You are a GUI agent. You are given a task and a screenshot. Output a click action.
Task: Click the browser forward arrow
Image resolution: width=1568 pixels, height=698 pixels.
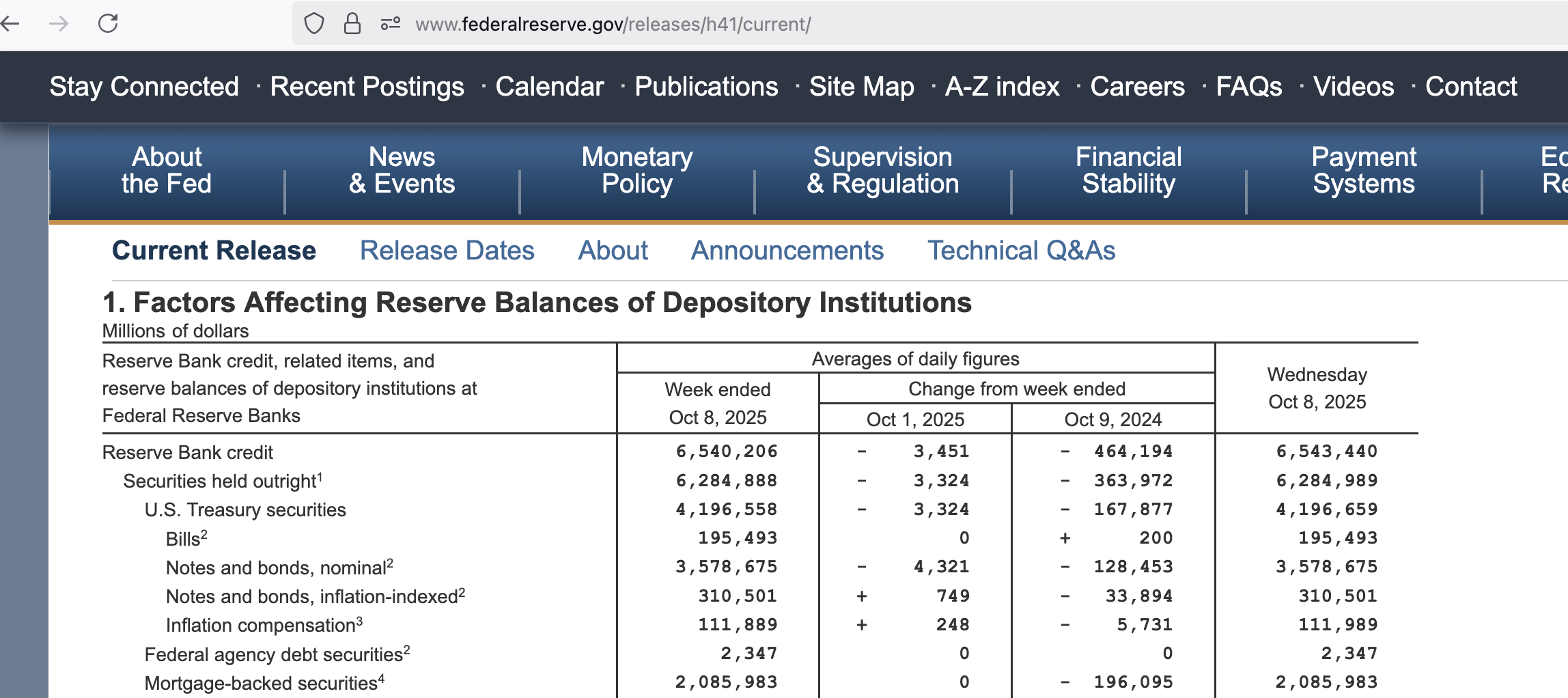[x=59, y=24]
